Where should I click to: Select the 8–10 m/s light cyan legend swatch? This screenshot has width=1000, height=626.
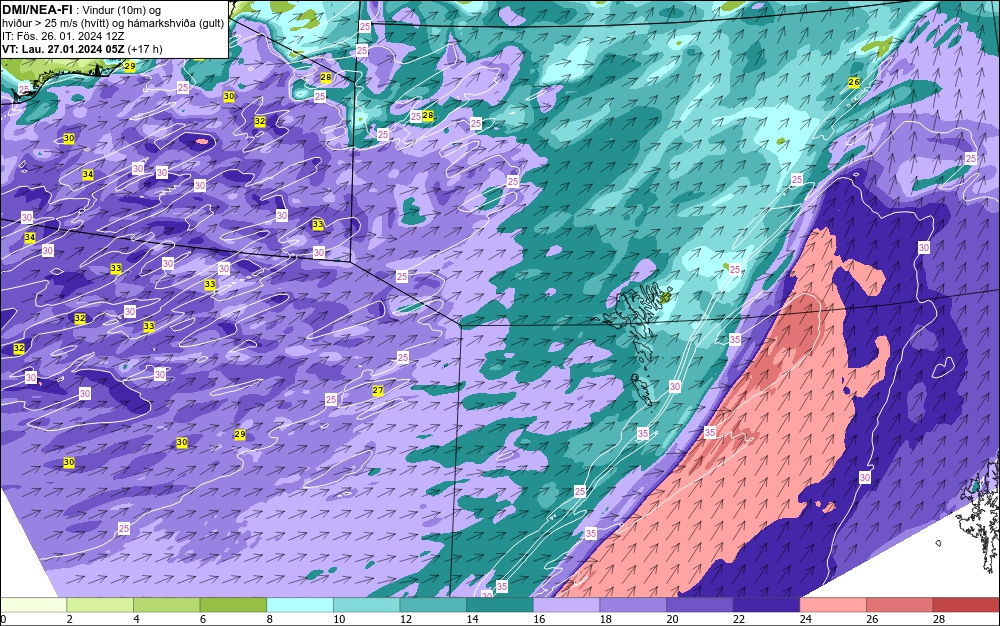pos(300,605)
